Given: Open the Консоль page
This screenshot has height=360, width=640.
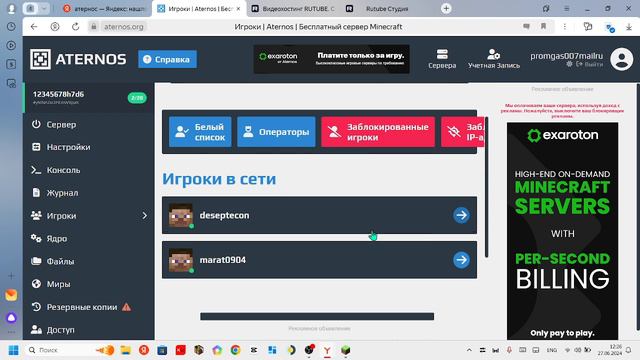Looking at the screenshot, I should [56, 170].
